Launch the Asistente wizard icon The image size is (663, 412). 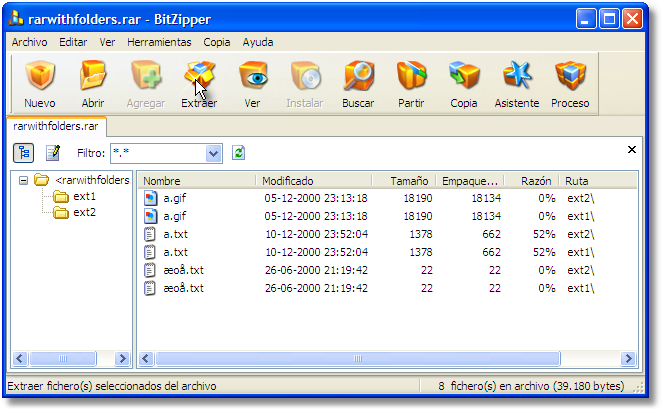coord(517,76)
